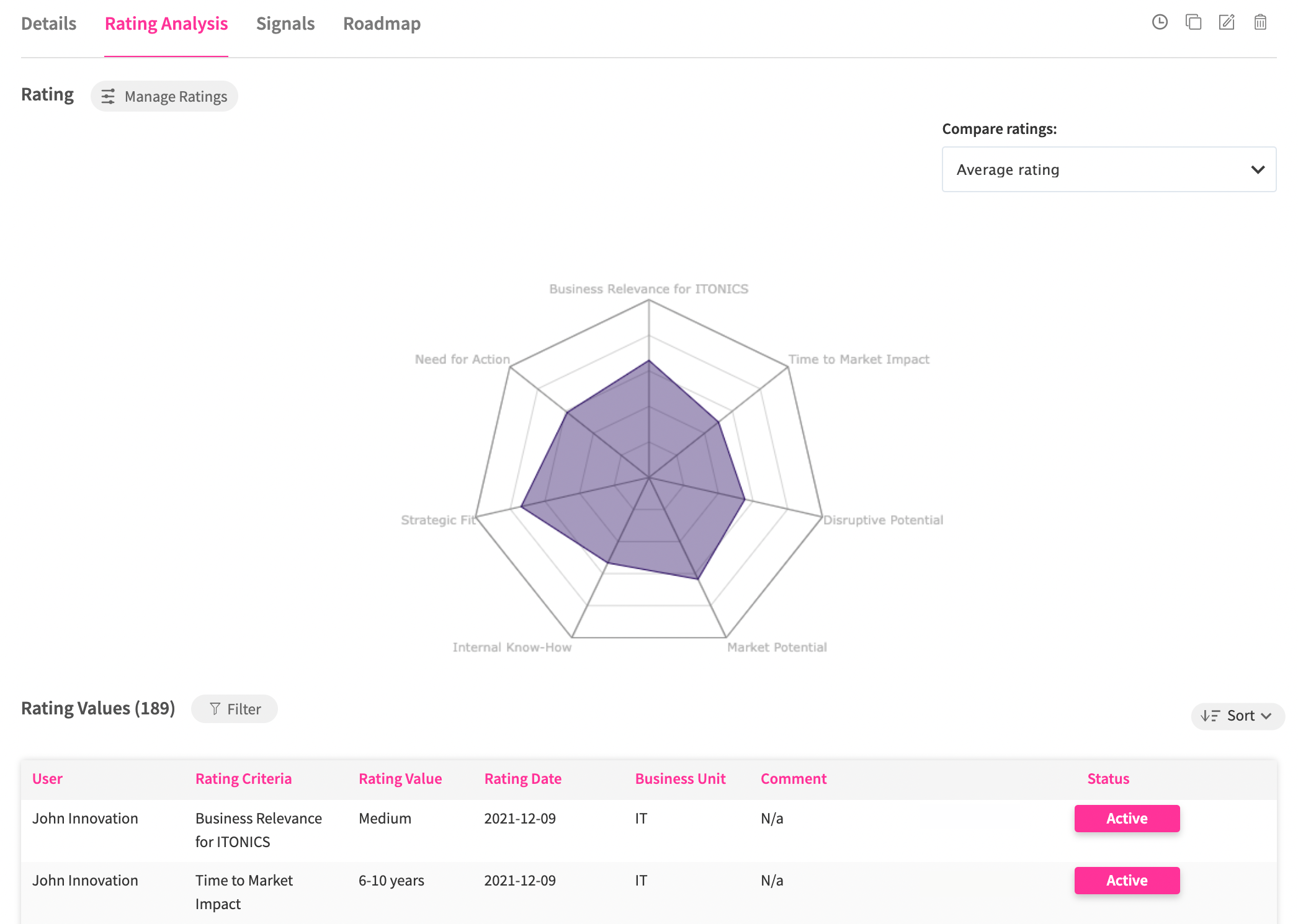Switch to the Signals tab

(285, 24)
